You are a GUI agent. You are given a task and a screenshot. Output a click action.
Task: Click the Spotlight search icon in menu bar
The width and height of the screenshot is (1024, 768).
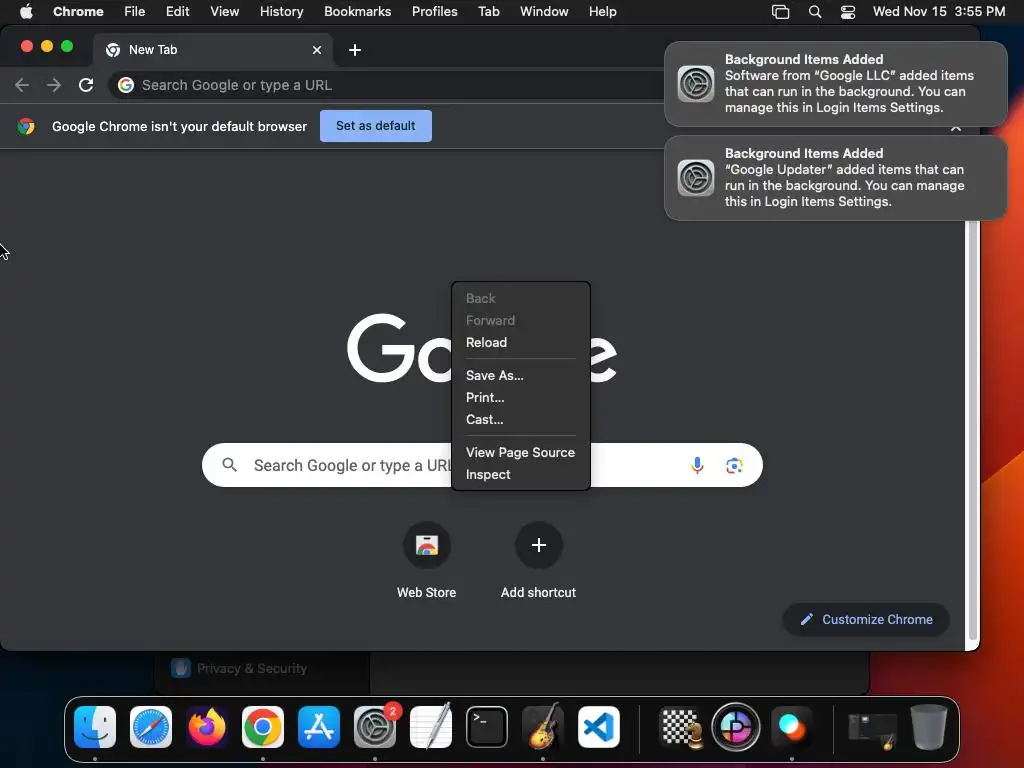[814, 12]
